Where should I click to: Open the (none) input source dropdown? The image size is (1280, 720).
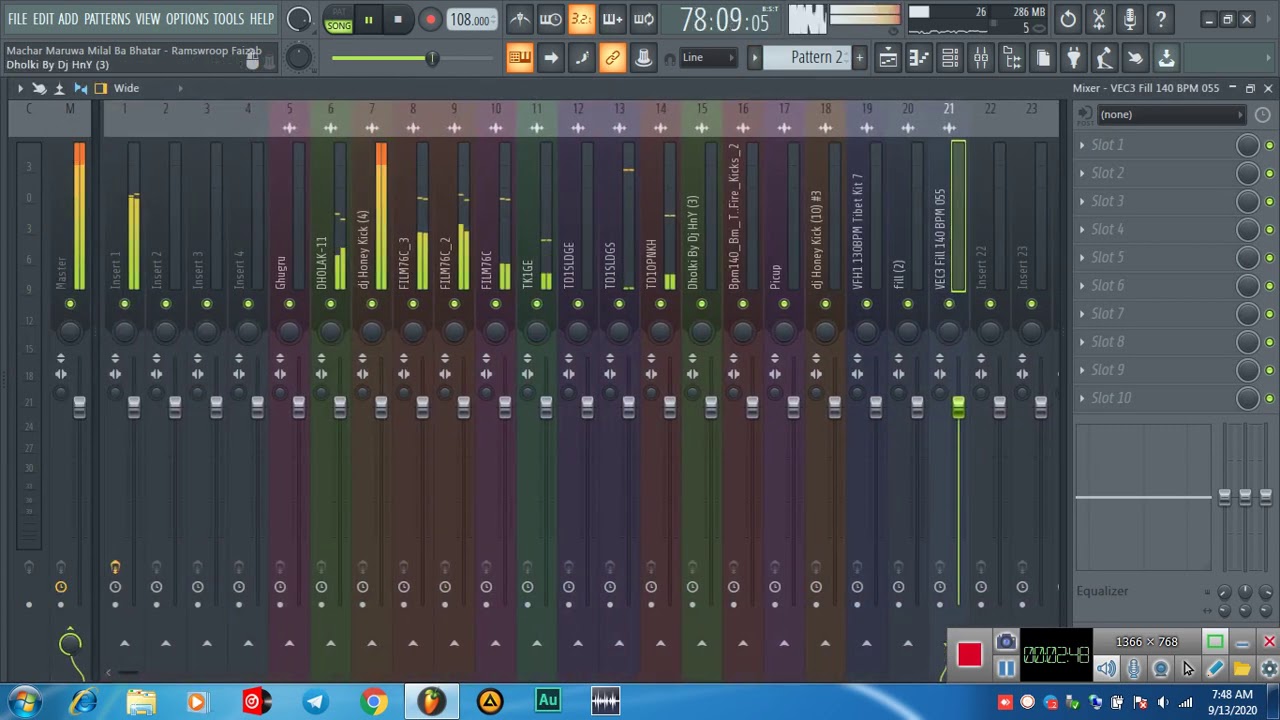click(x=1171, y=115)
